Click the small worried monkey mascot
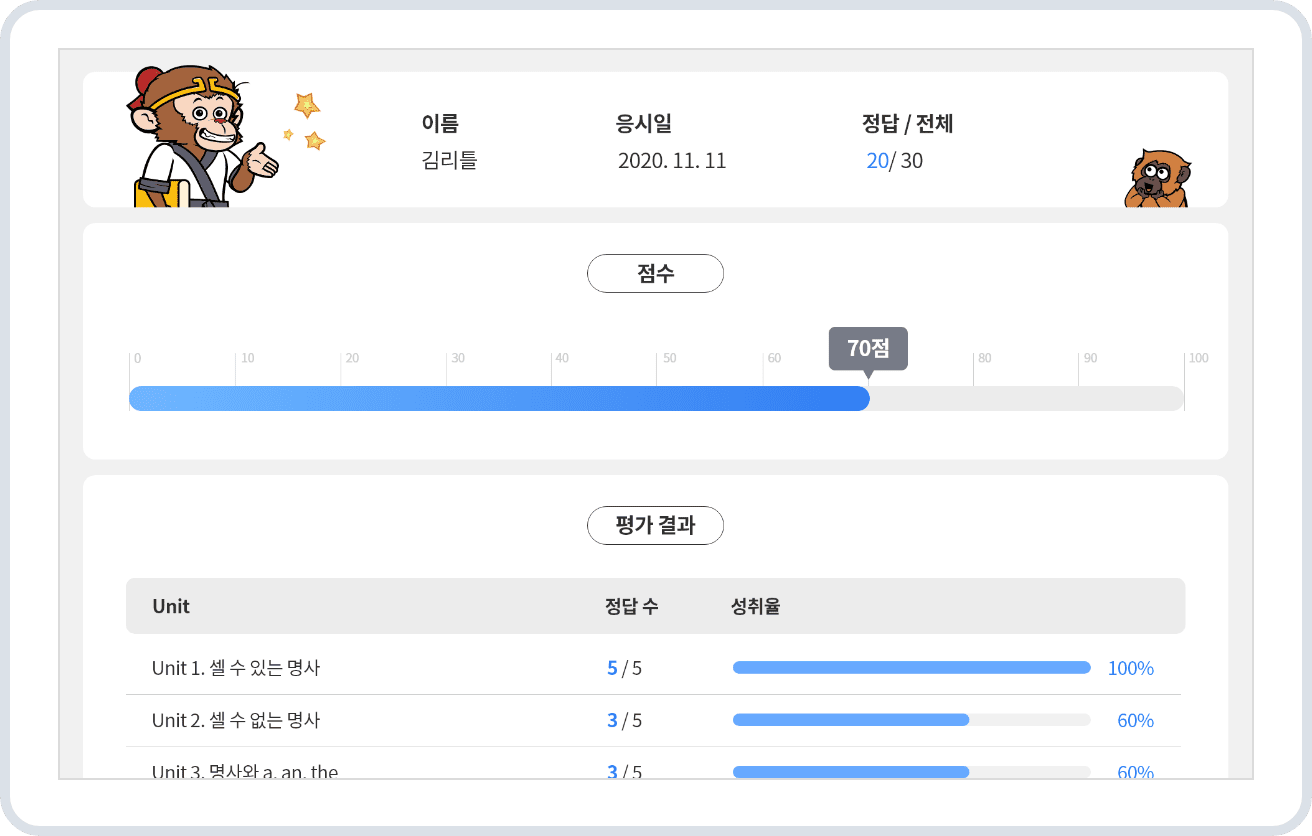Screen dimensions: 1312x836 1156,180
